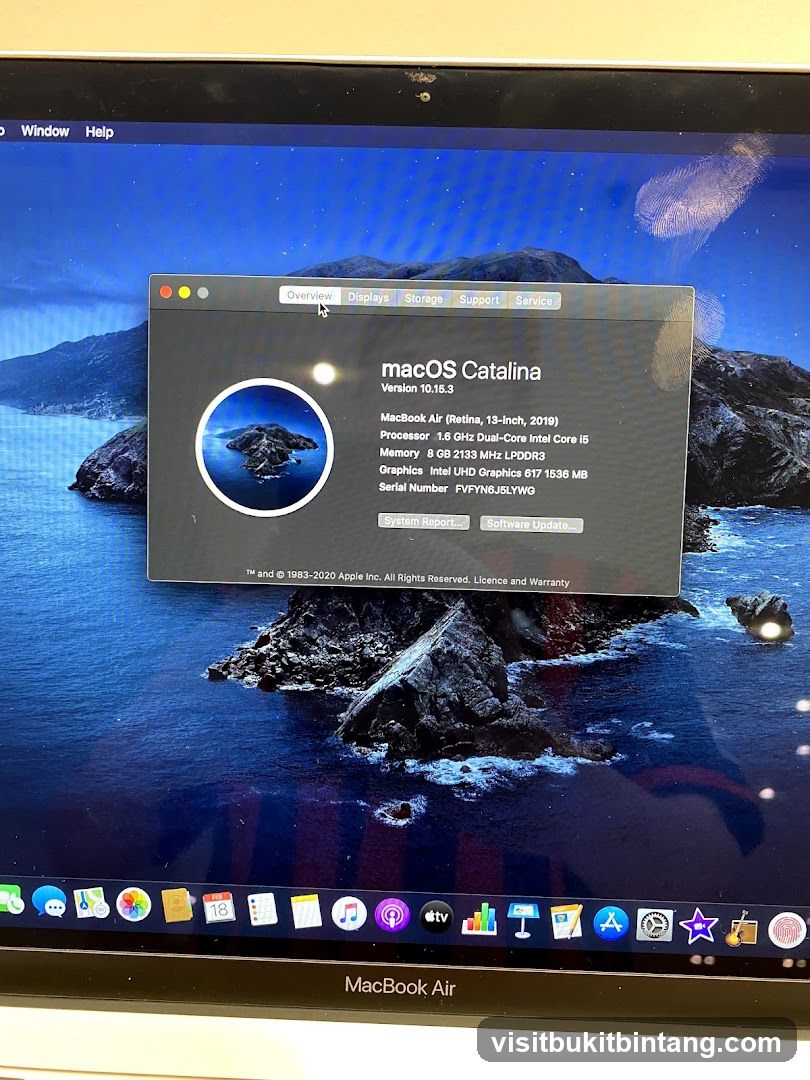Click the 8 GB 2133 MHz LPDDR3 value
The width and height of the screenshot is (810, 1080).
click(x=486, y=455)
